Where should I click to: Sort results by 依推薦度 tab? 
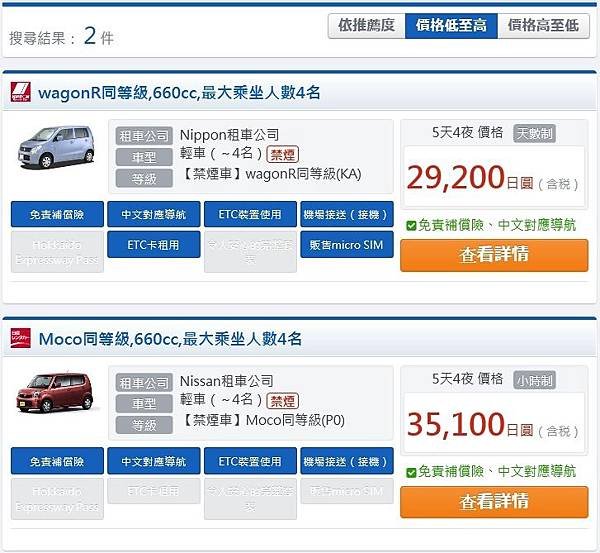click(x=367, y=26)
